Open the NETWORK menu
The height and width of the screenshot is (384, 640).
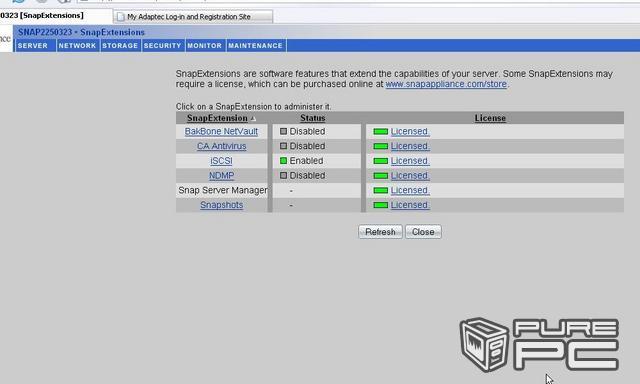click(77, 46)
